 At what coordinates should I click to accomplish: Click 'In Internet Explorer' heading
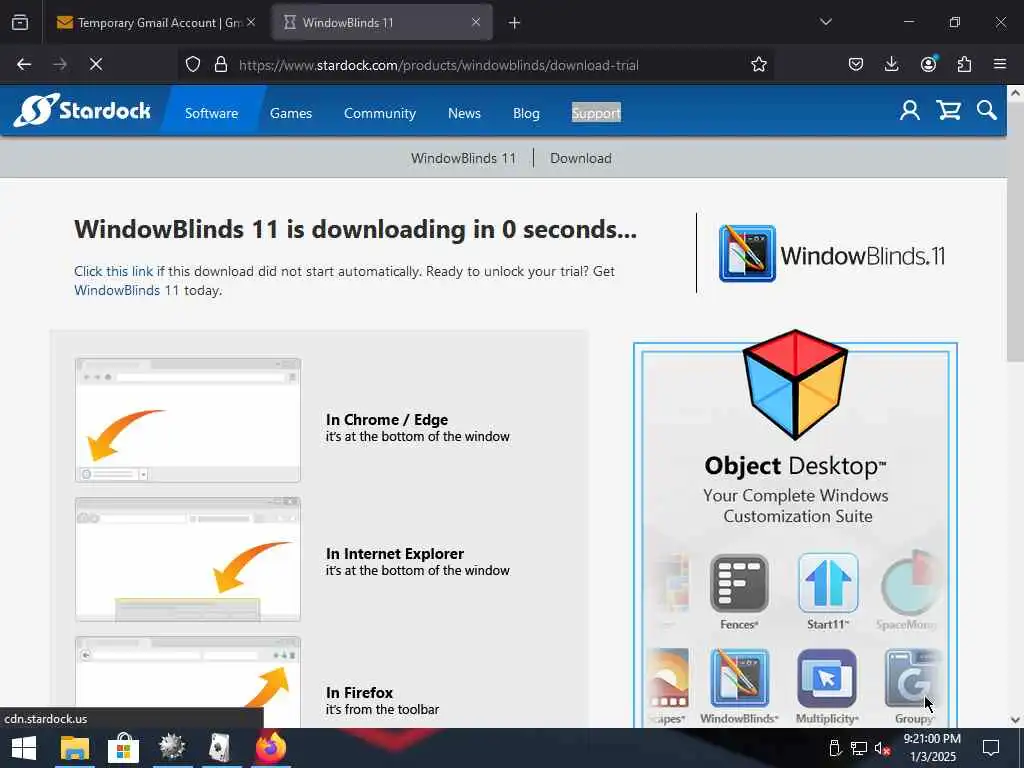click(394, 553)
